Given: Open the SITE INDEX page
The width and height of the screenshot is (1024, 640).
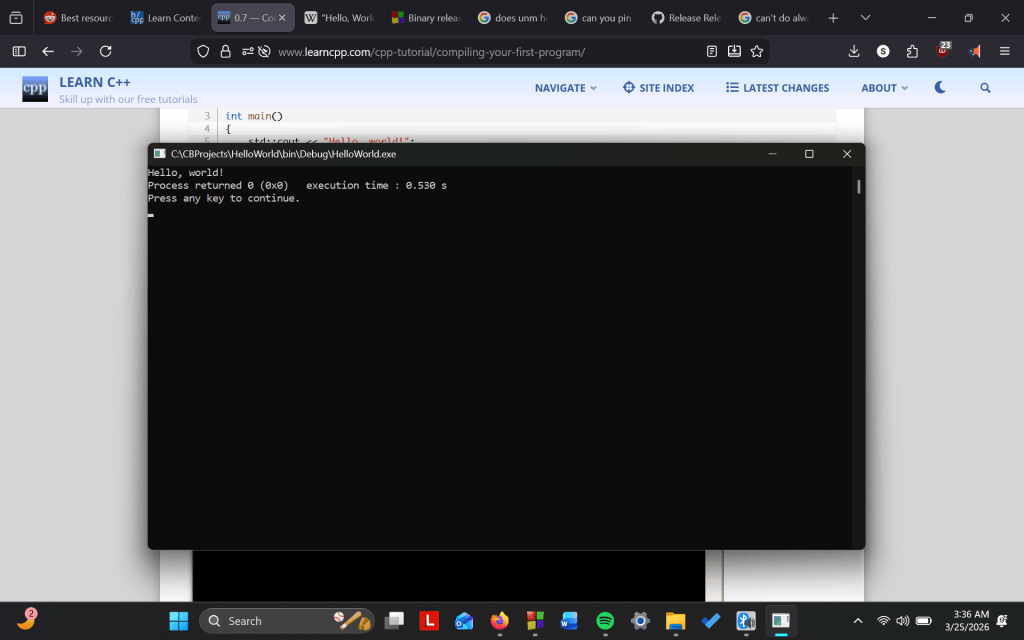Looking at the screenshot, I should point(658,88).
